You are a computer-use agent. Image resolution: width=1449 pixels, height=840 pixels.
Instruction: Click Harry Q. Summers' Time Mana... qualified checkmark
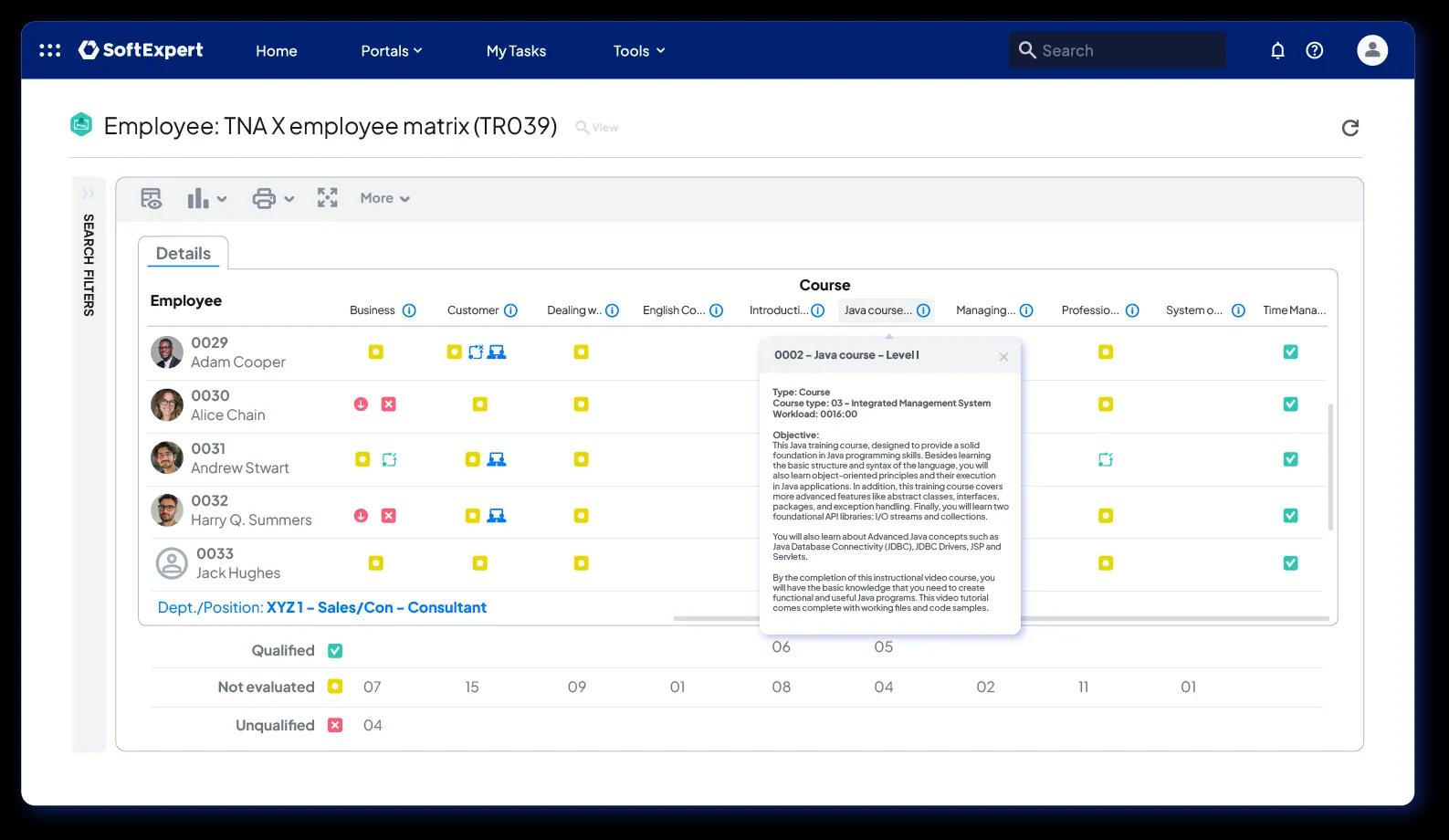click(1290, 516)
